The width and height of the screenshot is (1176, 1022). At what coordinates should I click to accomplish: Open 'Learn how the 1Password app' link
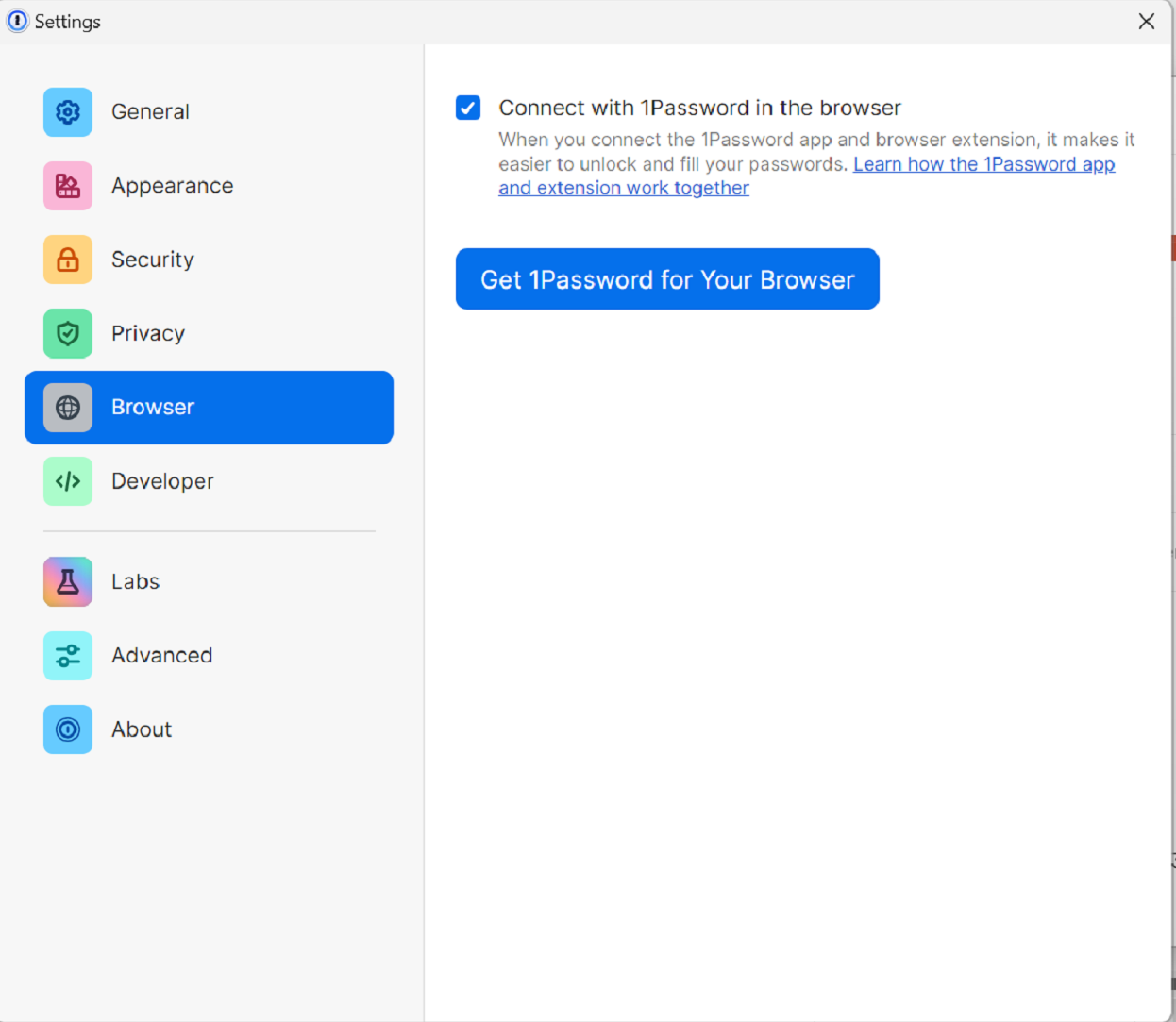[x=984, y=164]
